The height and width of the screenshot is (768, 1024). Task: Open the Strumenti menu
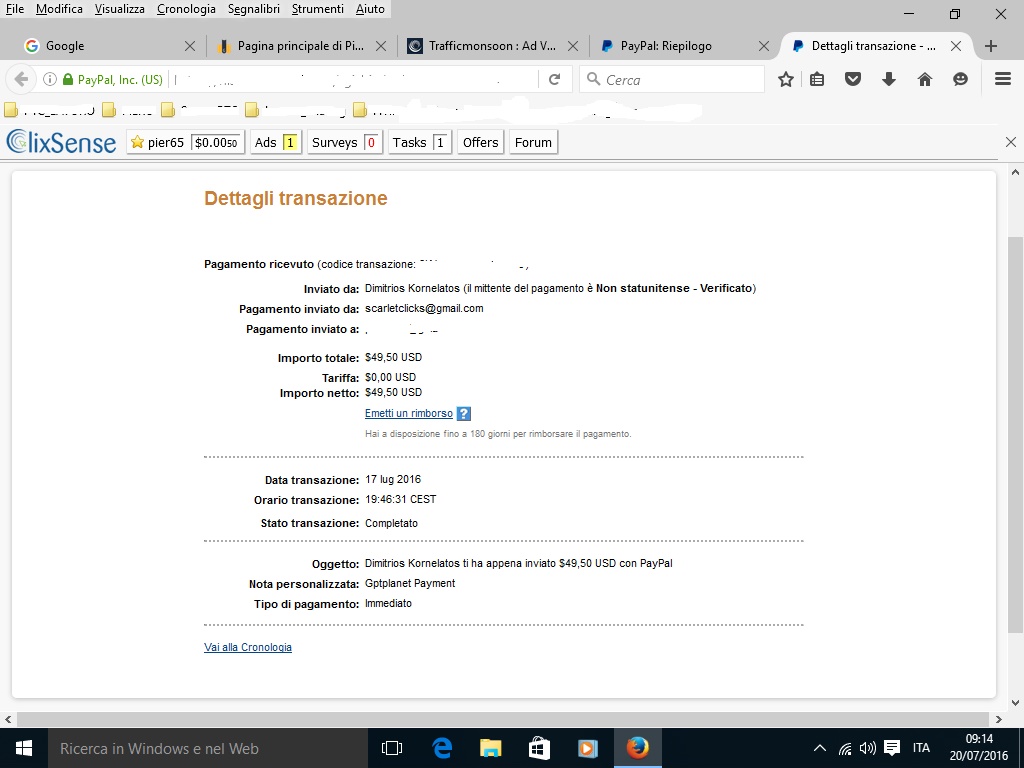(x=317, y=8)
